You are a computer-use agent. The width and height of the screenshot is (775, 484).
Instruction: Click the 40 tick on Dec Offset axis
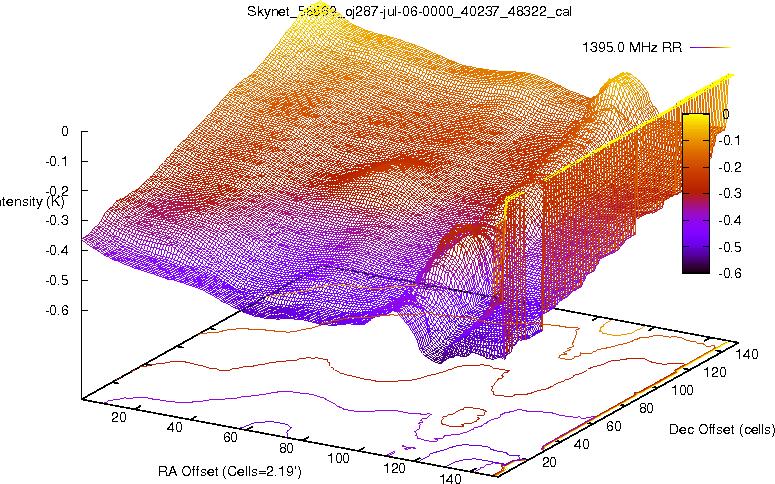(581, 444)
